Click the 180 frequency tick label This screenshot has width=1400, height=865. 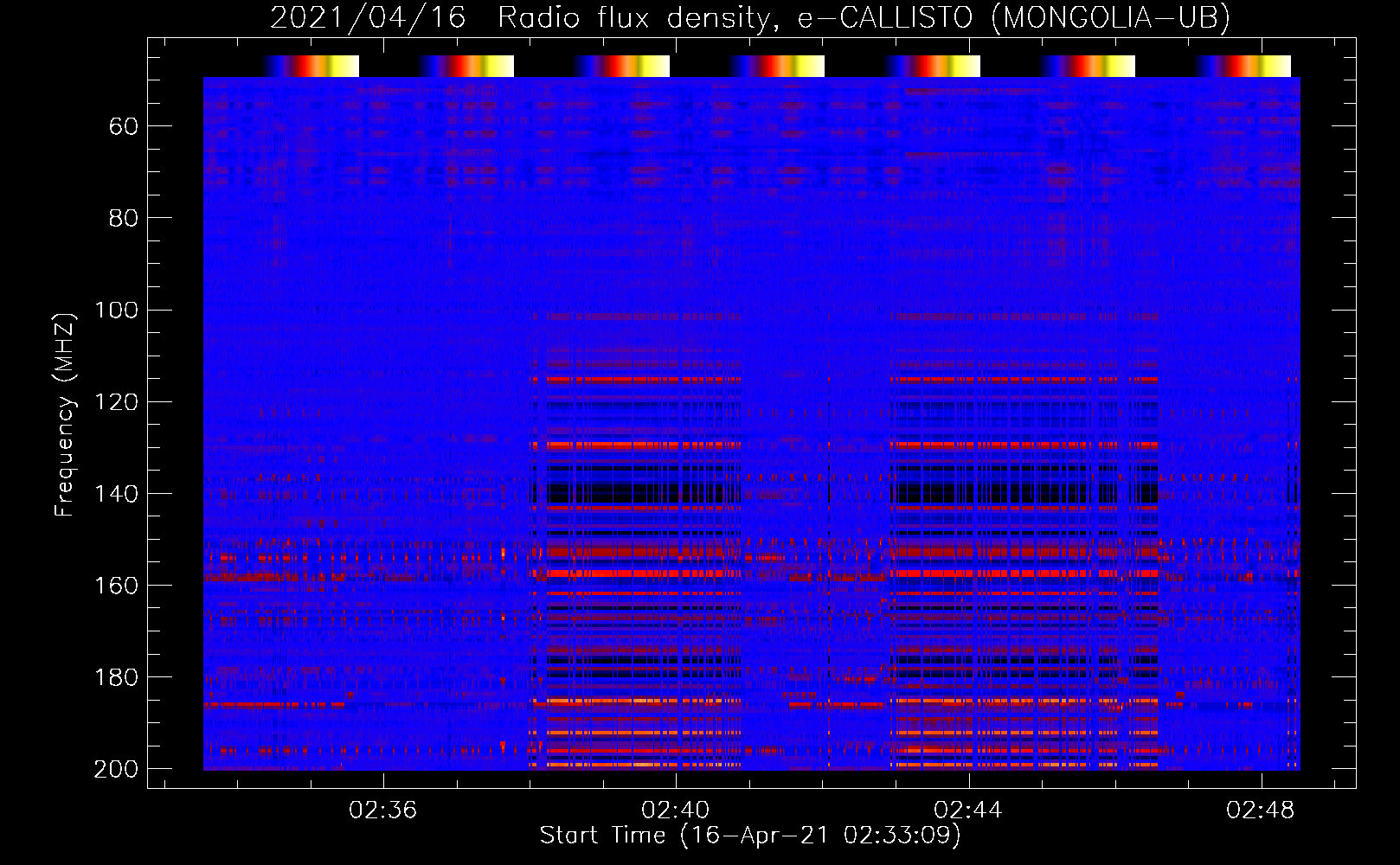click(x=117, y=677)
